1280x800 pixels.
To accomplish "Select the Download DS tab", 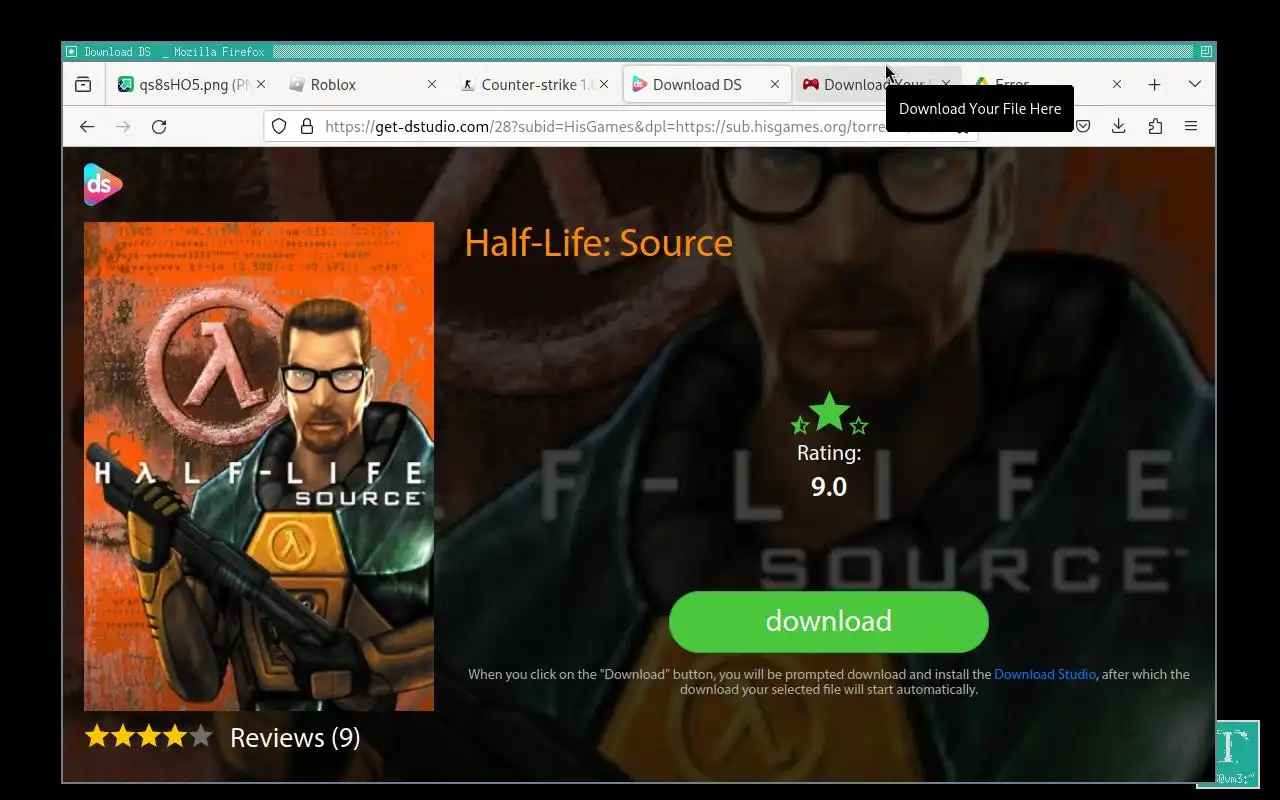I will (x=705, y=85).
